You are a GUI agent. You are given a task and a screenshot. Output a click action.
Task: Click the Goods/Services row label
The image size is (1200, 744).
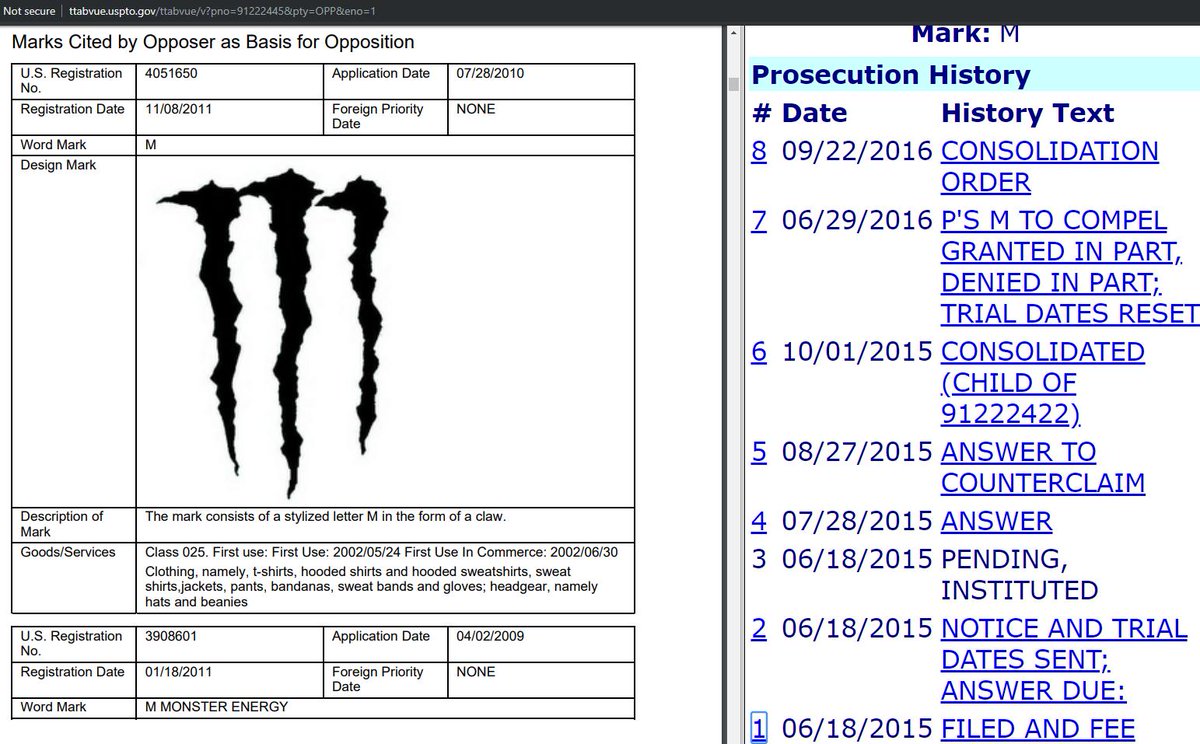point(68,552)
